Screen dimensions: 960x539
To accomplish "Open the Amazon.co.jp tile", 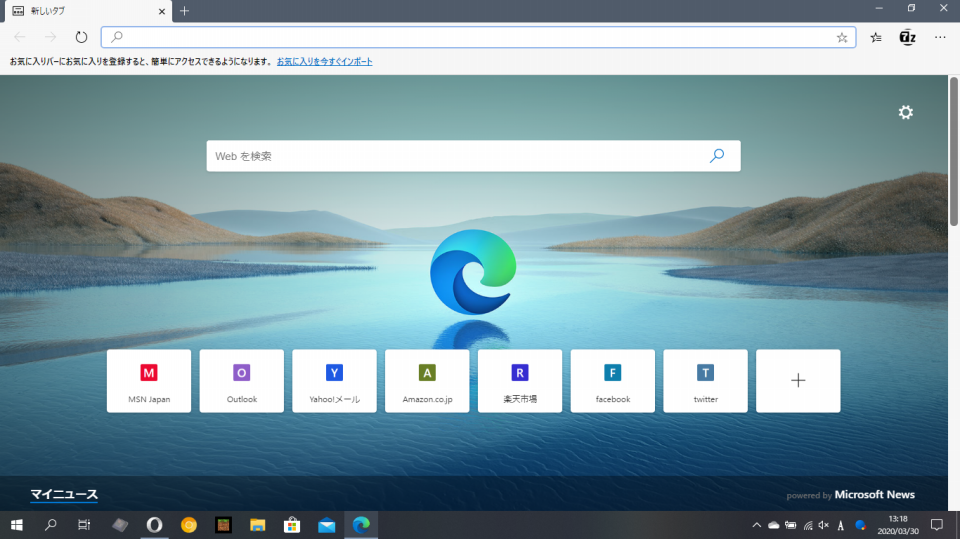I will pos(427,381).
